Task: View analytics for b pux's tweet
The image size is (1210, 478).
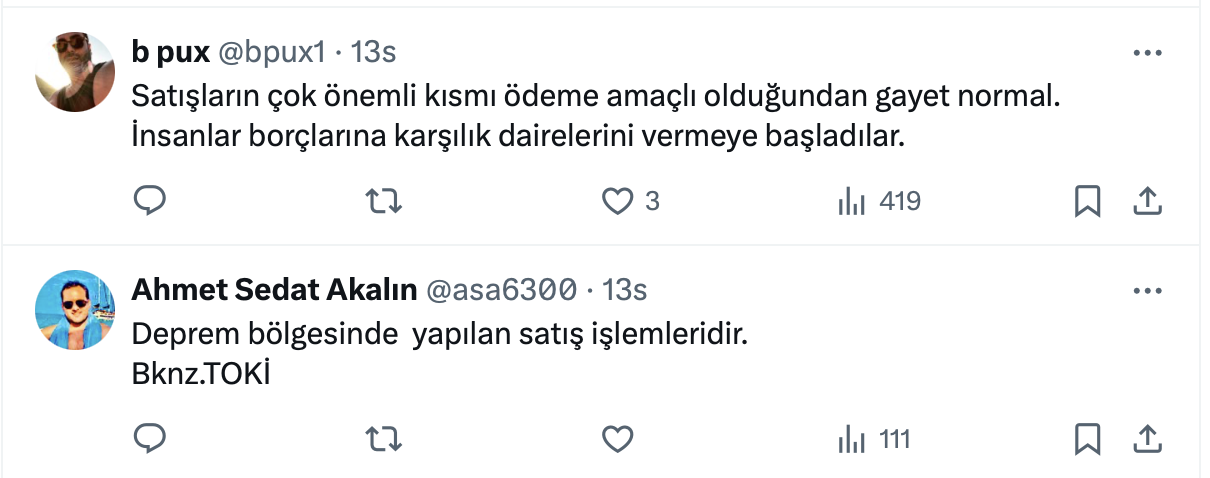Action: (x=851, y=201)
